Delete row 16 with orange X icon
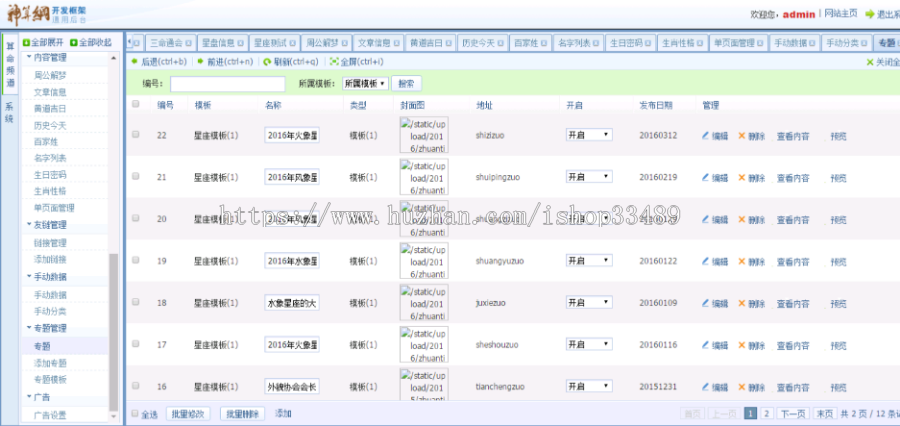 (742, 388)
